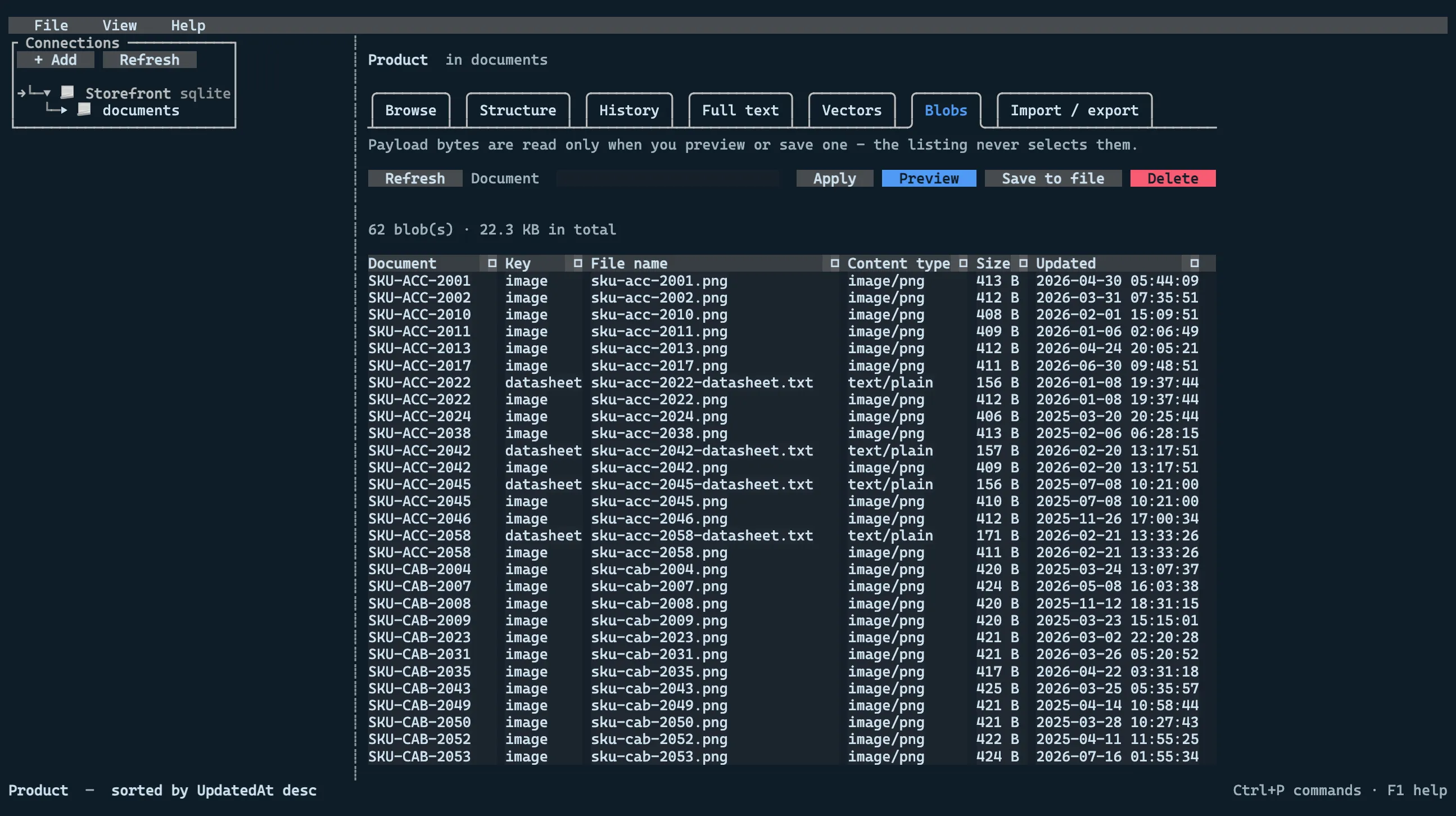This screenshot has height=816, width=1456.
Task: Click the red Delete button
Action: pyautogui.click(x=1173, y=178)
